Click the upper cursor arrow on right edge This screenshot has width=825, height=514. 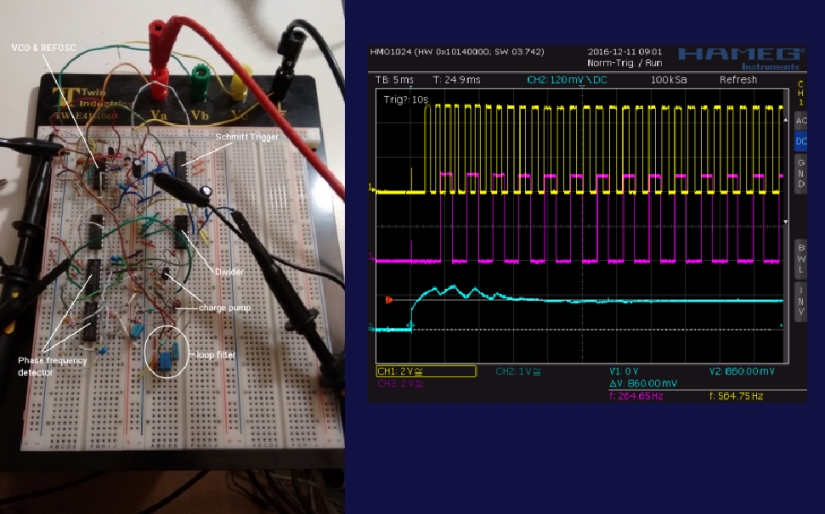coord(786,120)
